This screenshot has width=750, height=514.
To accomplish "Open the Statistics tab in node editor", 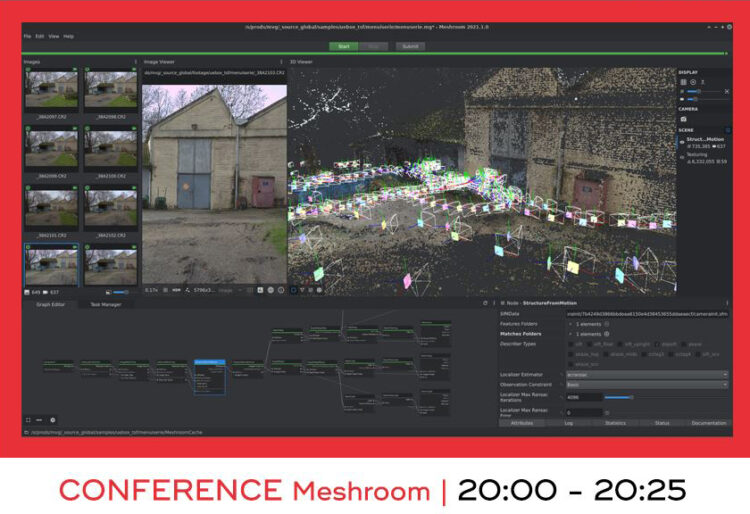I will (615, 423).
